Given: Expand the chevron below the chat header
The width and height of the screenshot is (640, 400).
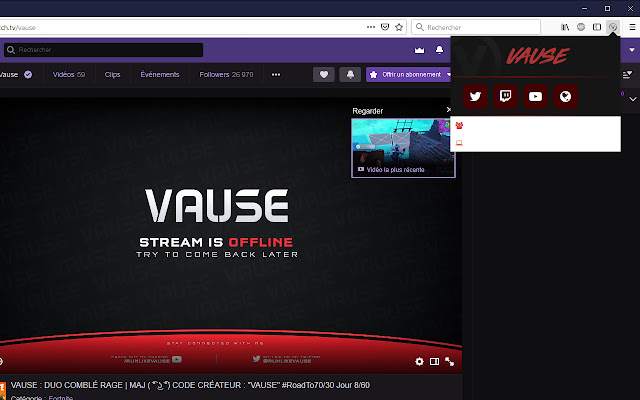Looking at the screenshot, I should pos(633,99).
